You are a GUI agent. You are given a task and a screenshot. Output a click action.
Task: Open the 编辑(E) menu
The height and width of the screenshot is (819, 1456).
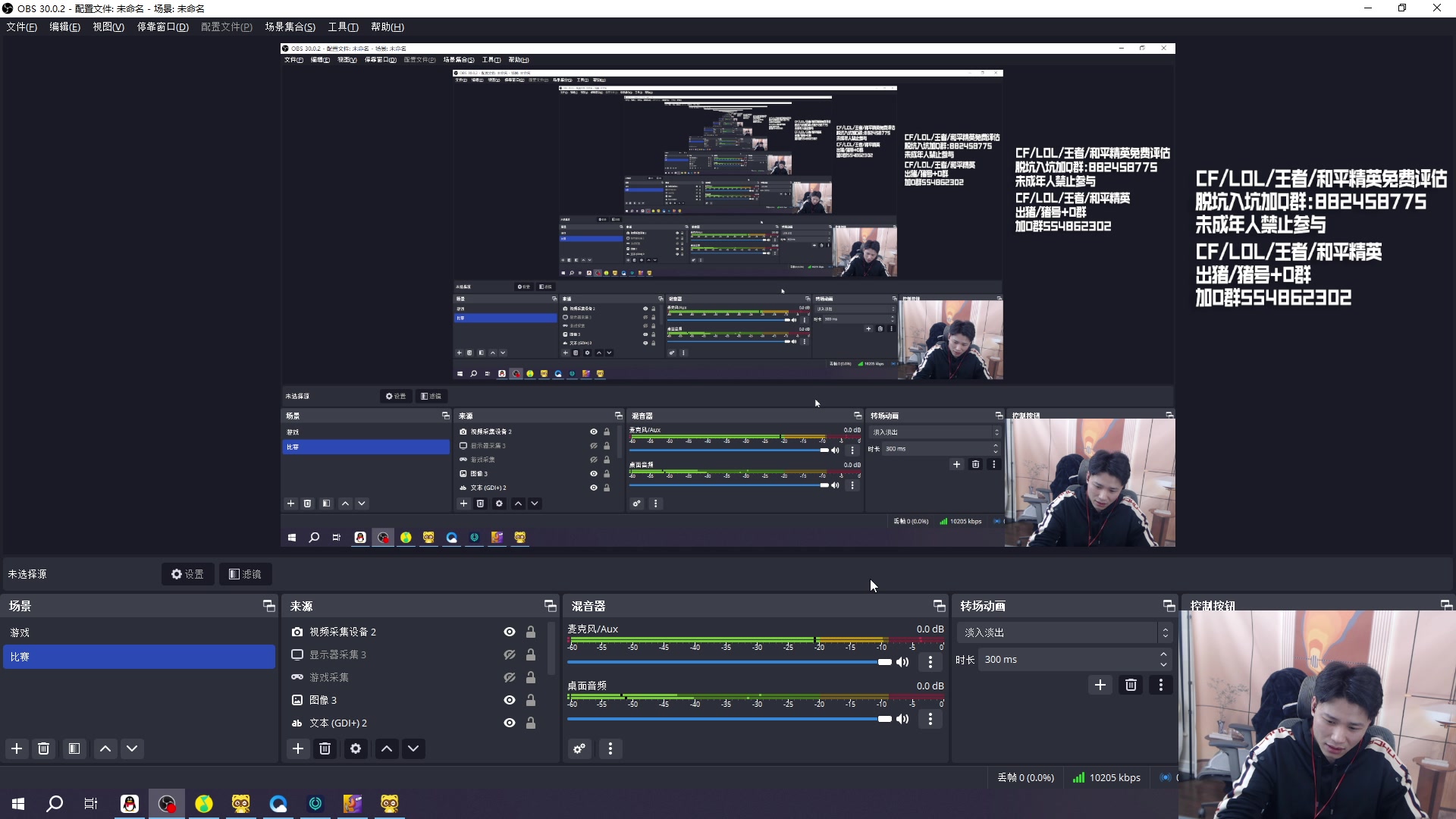point(64,27)
